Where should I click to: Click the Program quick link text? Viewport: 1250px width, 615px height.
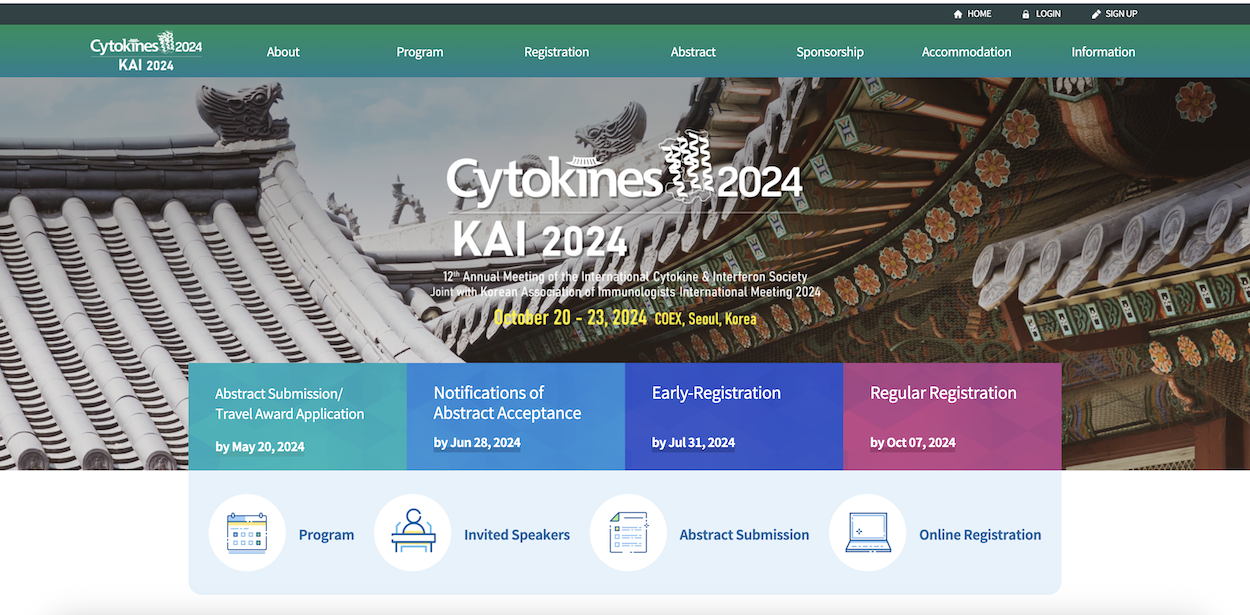click(x=326, y=535)
